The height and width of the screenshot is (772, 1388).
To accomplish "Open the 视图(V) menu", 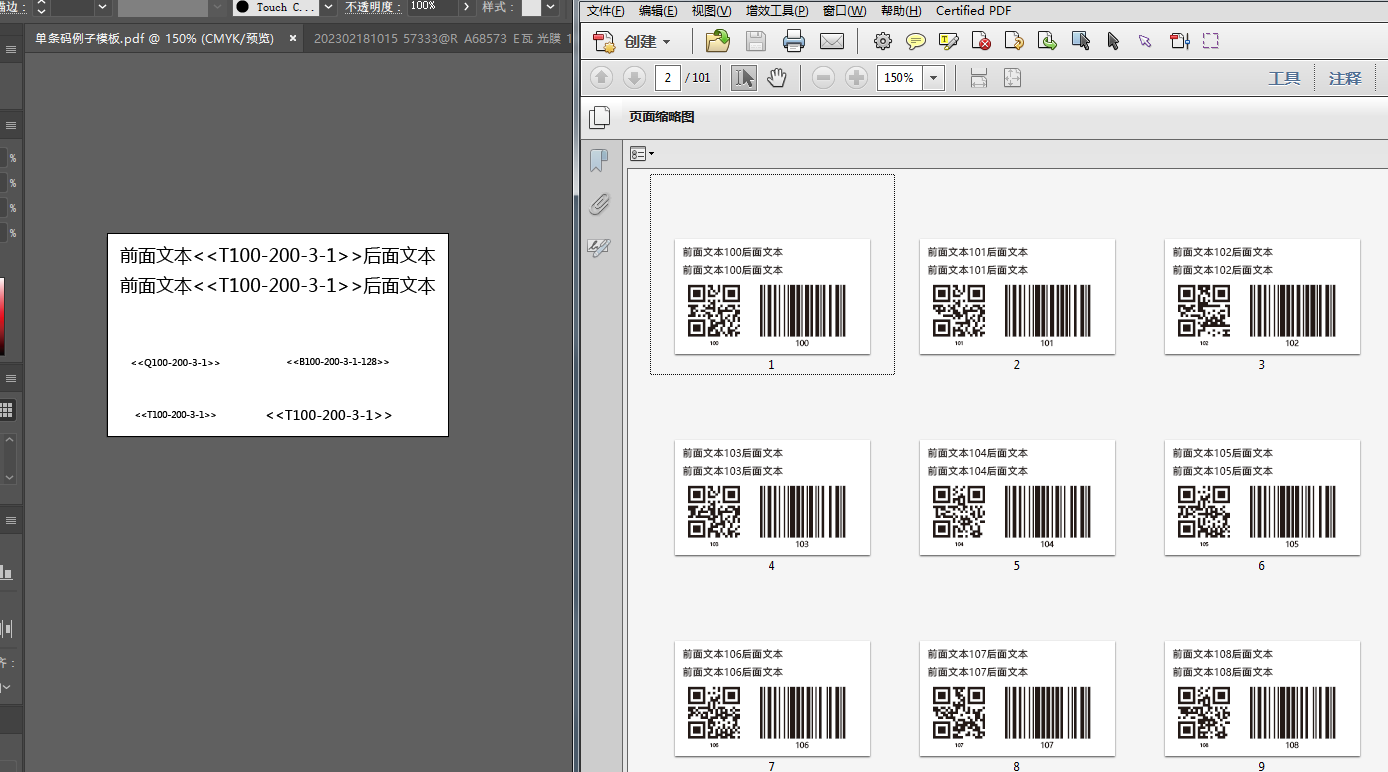I will click(711, 11).
